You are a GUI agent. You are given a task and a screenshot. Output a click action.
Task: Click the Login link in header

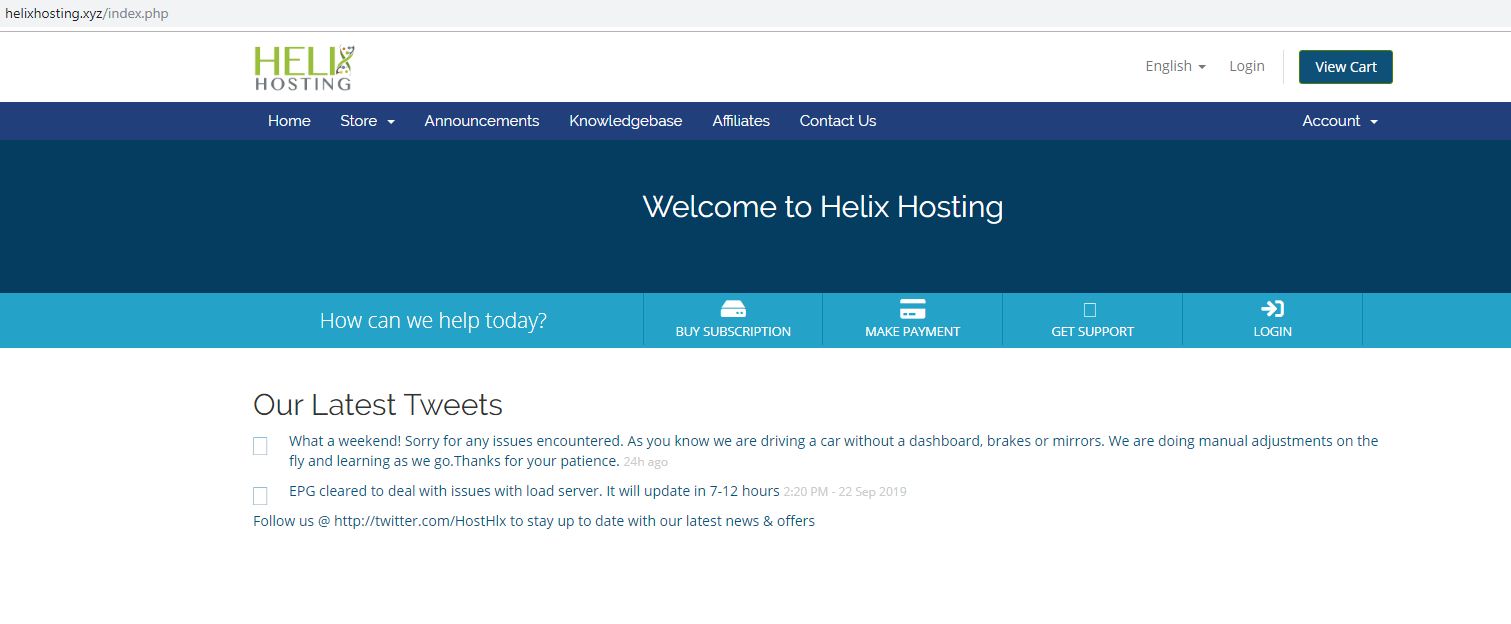[1246, 66]
